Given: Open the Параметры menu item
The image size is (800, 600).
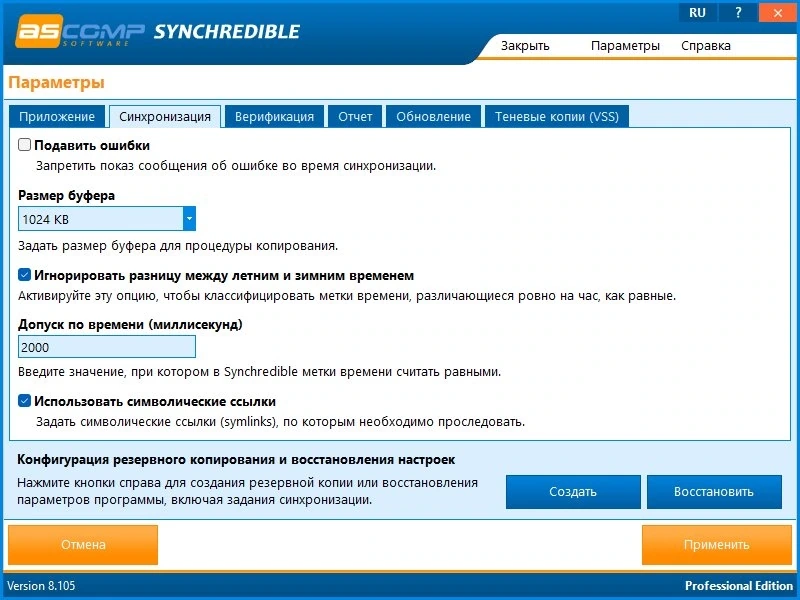Looking at the screenshot, I should coord(625,45).
